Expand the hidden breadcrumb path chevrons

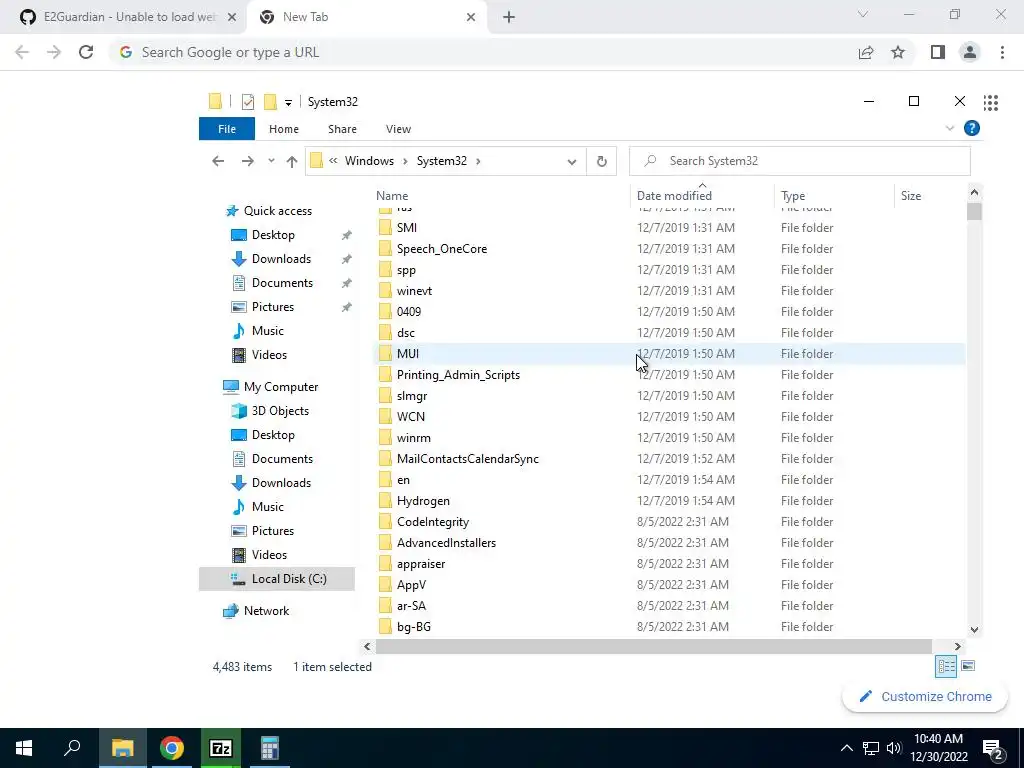[333, 161]
